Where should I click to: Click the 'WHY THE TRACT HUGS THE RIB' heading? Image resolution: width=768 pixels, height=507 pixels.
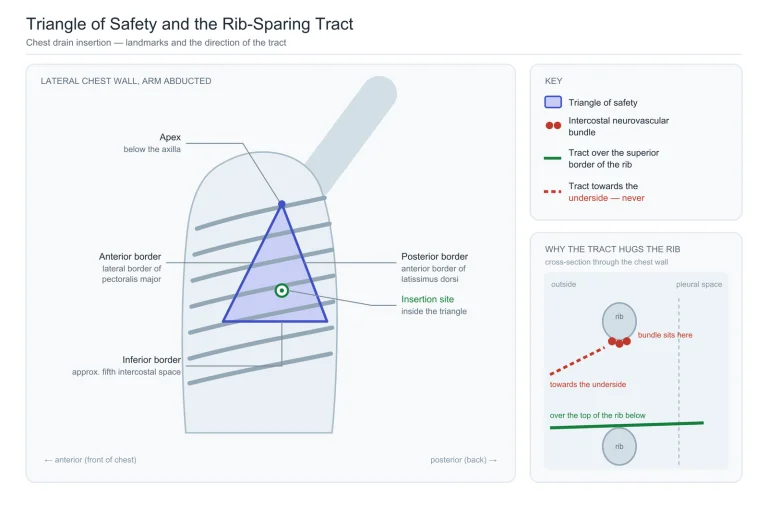612,249
